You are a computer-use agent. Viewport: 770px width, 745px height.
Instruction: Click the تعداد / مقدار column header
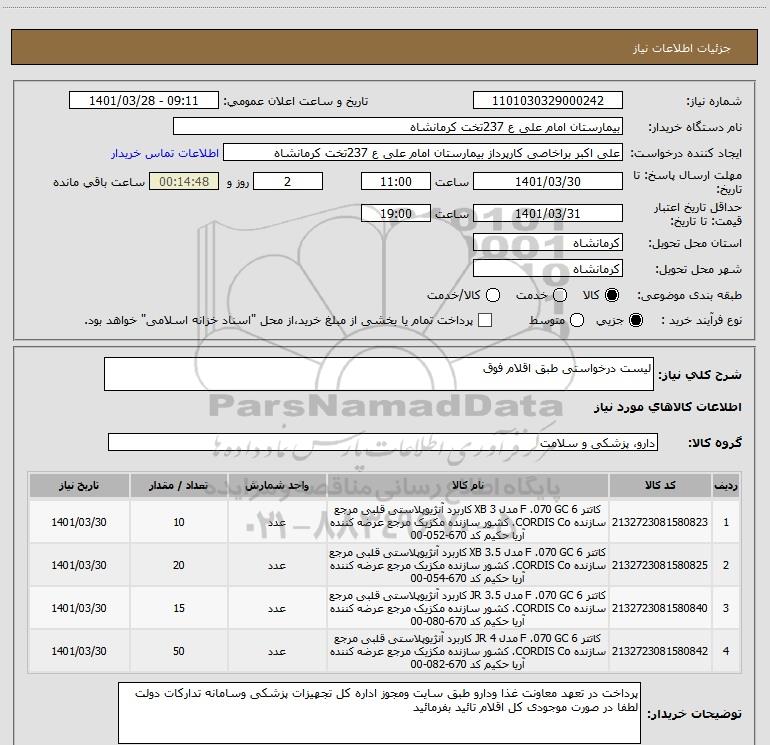179,486
